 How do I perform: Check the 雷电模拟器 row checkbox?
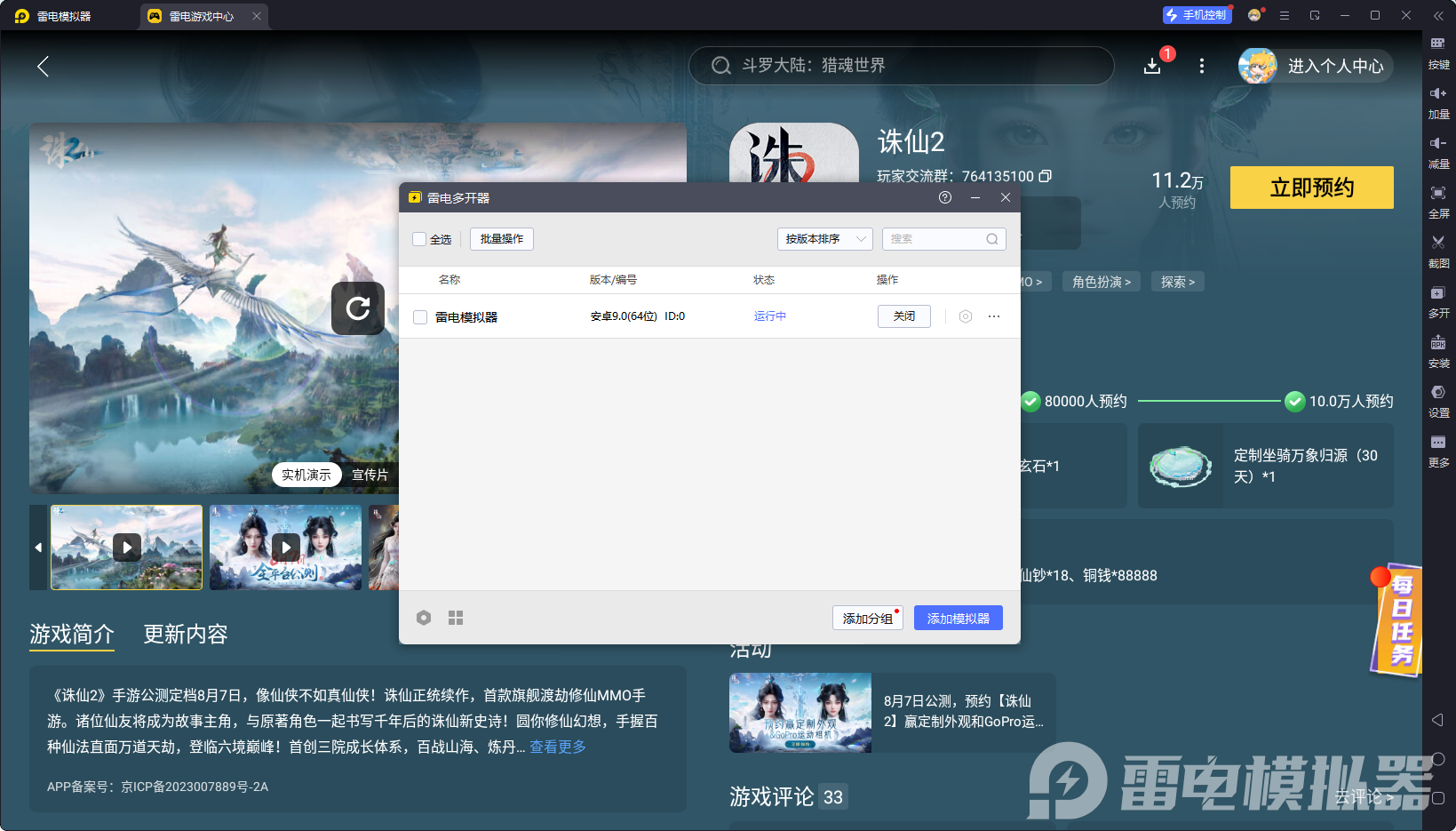tap(420, 317)
